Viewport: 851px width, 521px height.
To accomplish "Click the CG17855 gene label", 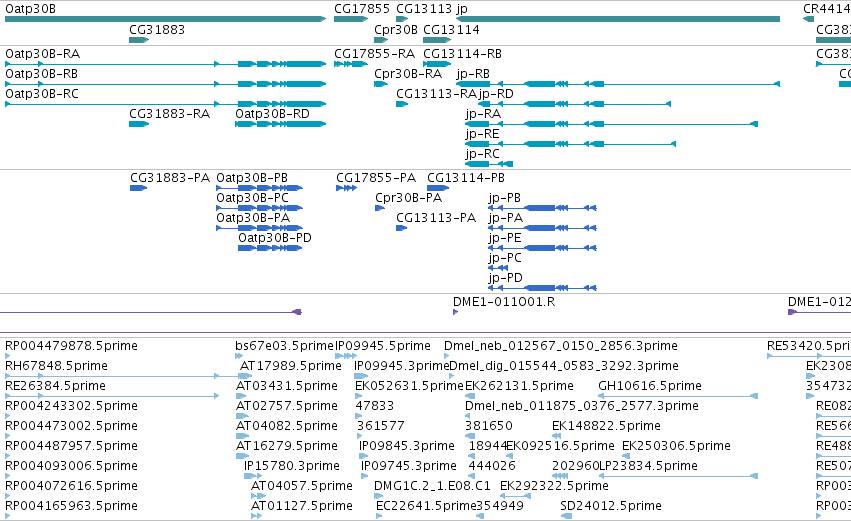I will 361,9.
